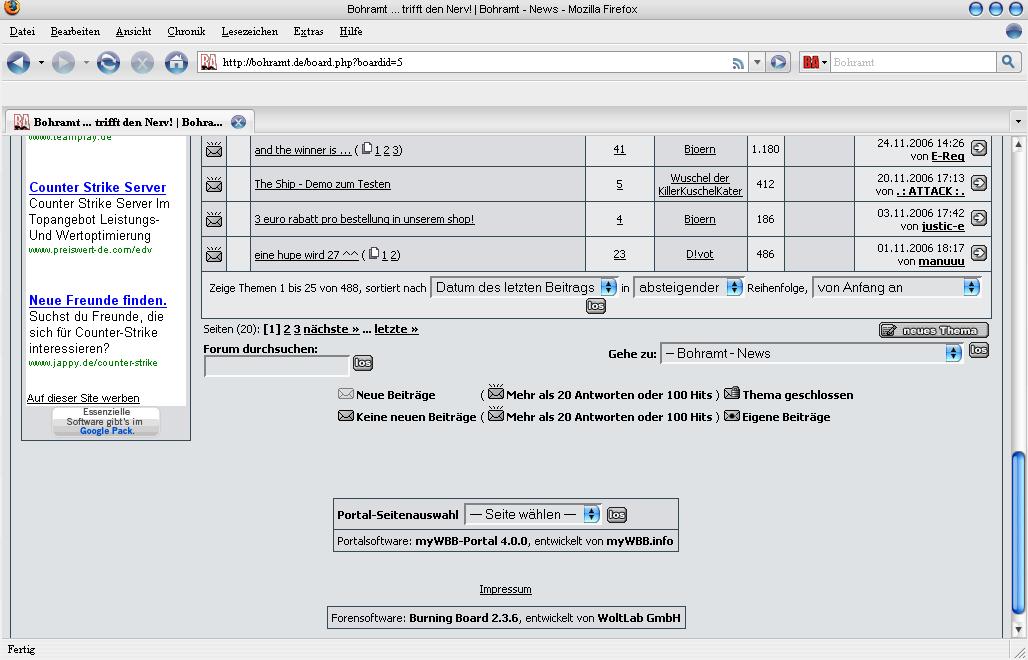Click the browser Back arrow button
1028x660 pixels.
tap(18, 63)
